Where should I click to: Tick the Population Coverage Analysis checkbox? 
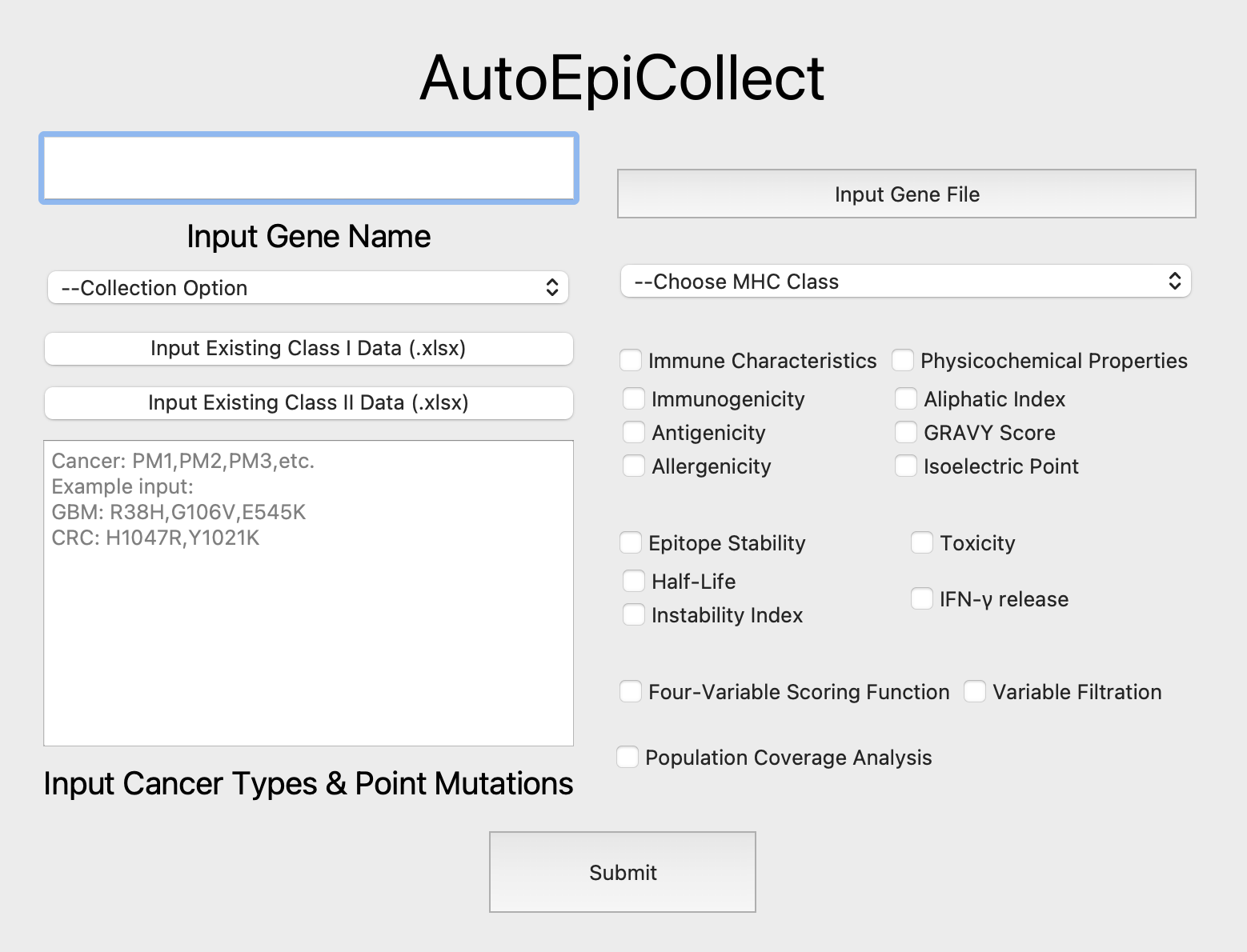(628, 757)
